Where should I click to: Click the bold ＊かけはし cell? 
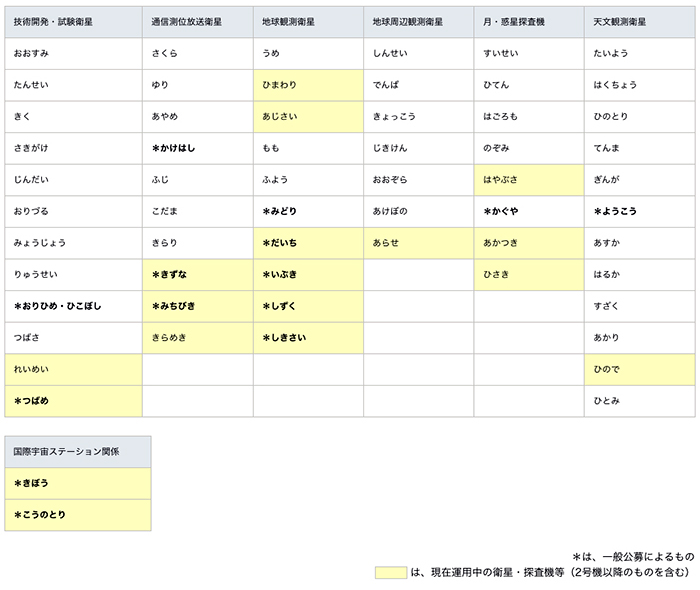(198, 149)
